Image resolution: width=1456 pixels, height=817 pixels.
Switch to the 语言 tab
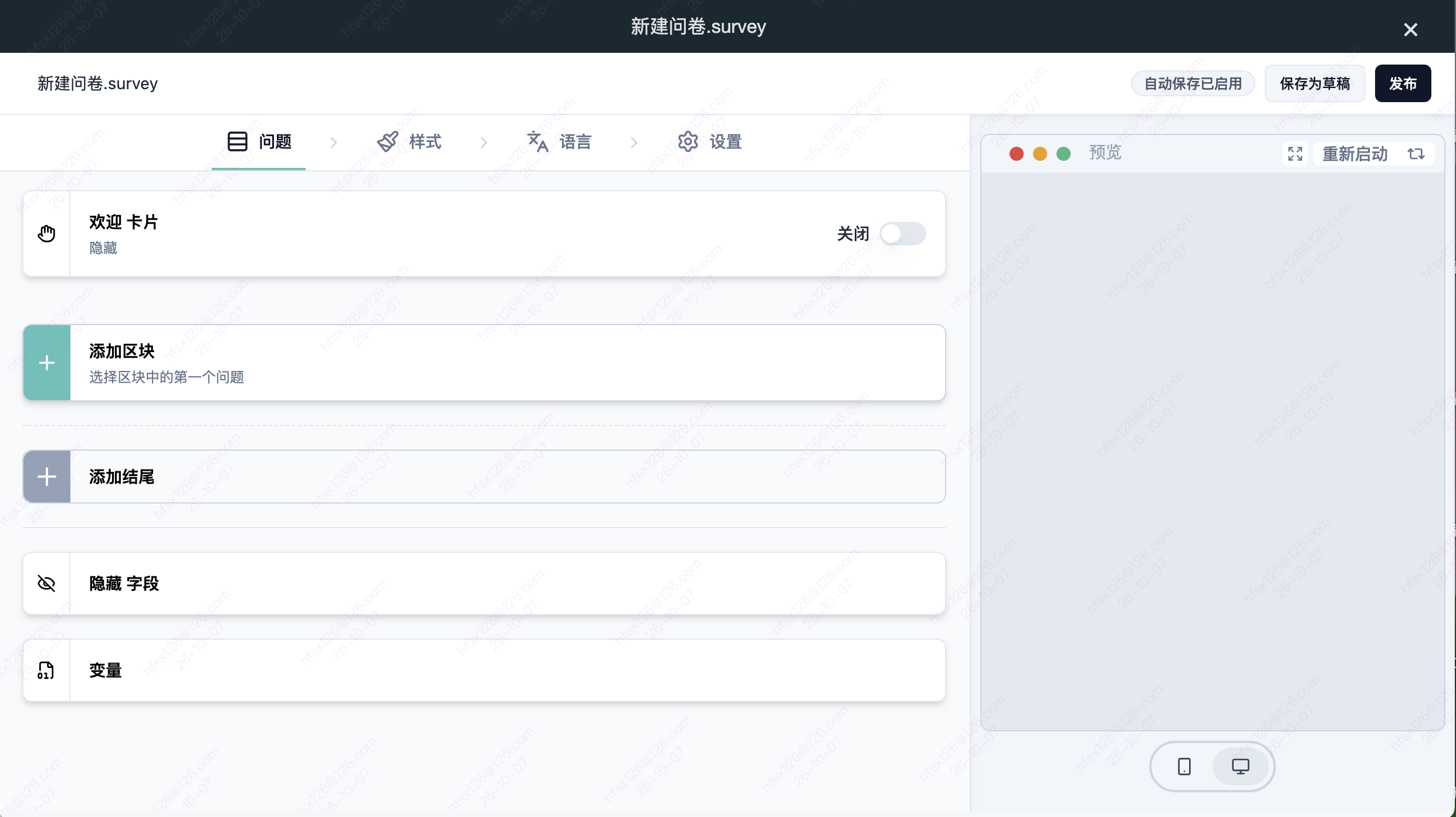(x=559, y=142)
